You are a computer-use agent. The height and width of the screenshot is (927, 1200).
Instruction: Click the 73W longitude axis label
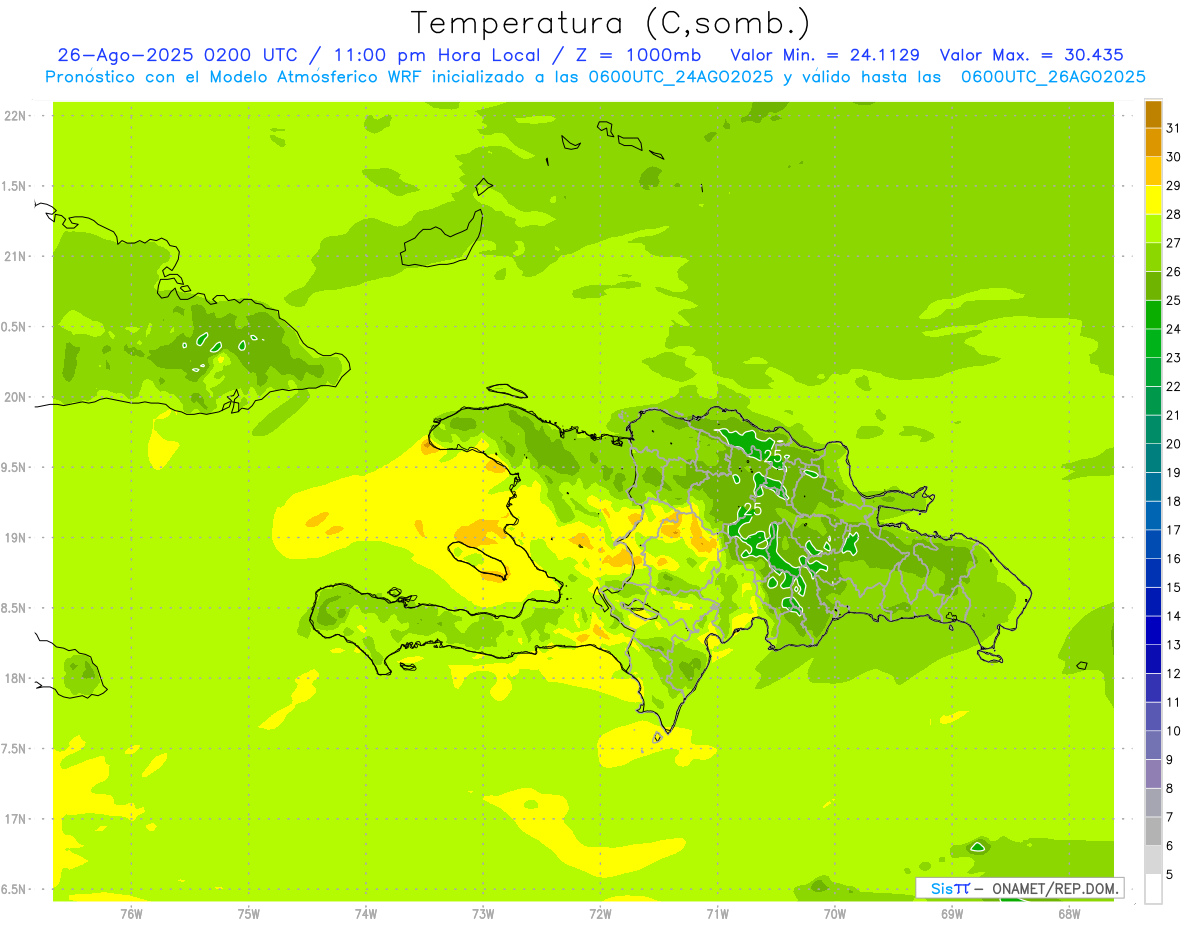(x=483, y=914)
